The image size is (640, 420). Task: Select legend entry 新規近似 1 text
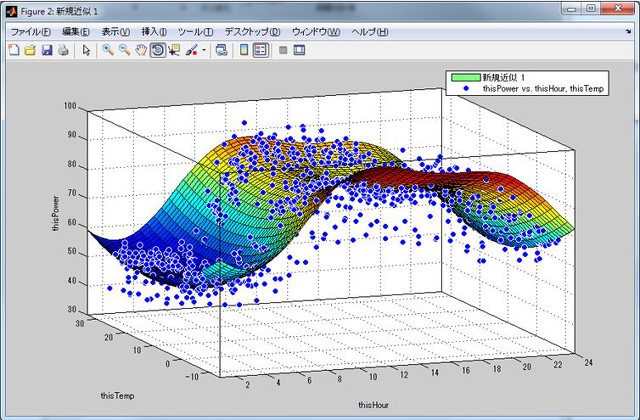pos(504,77)
